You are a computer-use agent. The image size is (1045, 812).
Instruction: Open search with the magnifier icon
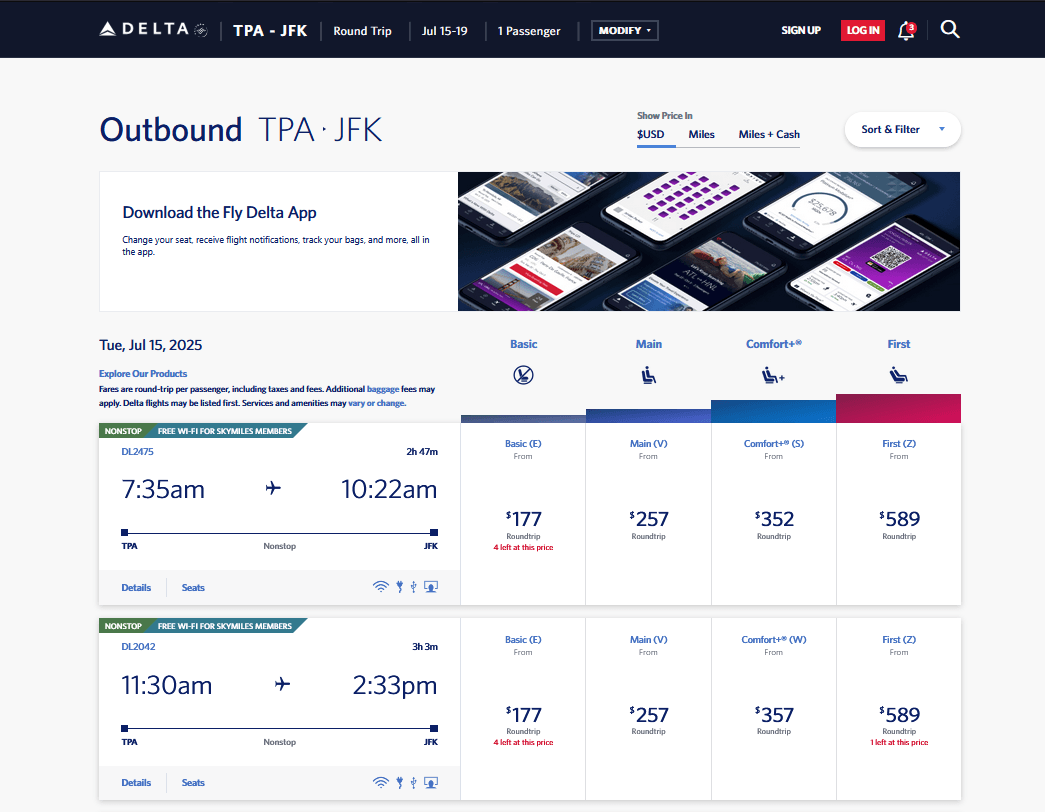[x=950, y=30]
